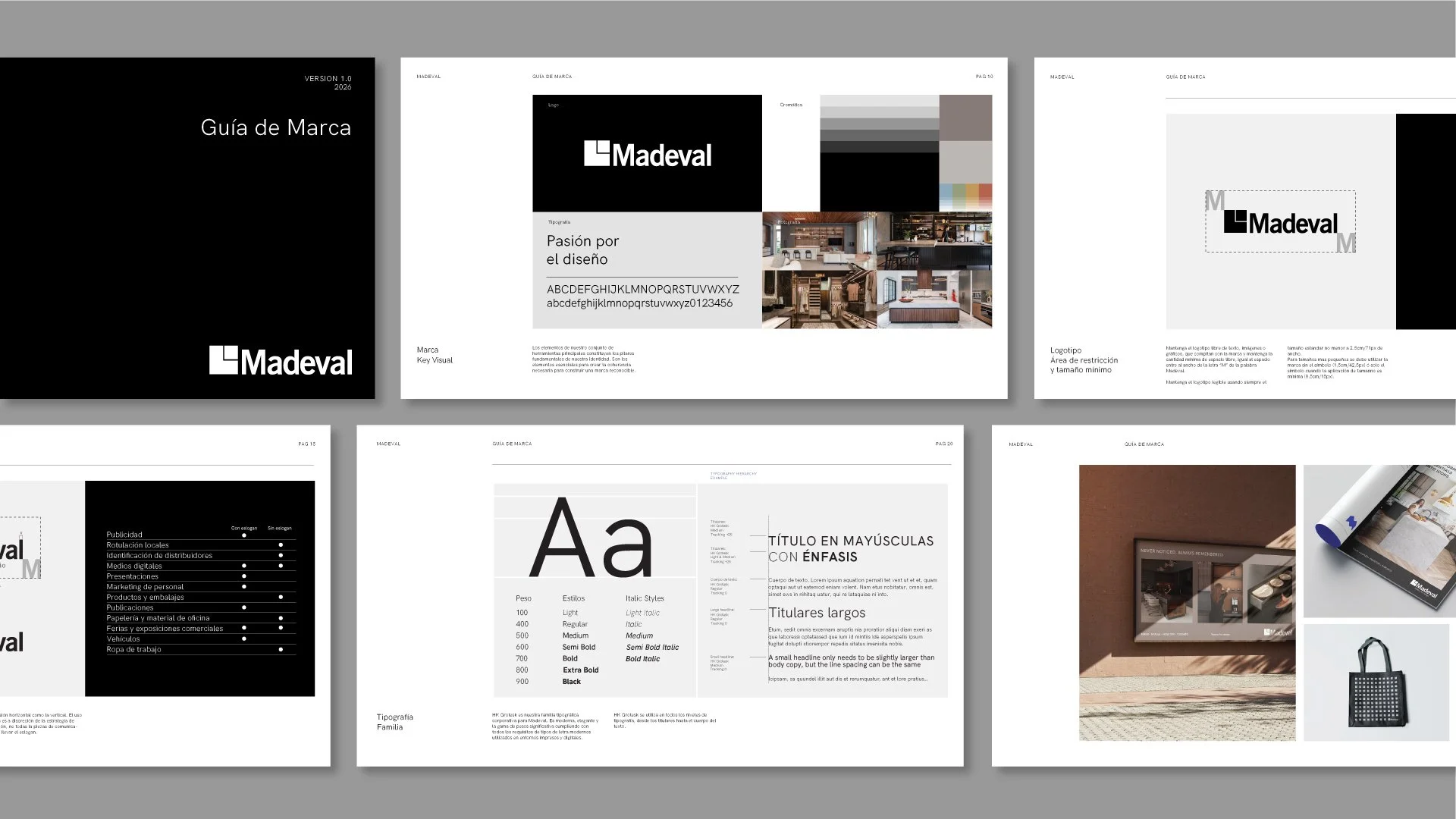Click the "Italic Styles" column heading

tap(645, 598)
